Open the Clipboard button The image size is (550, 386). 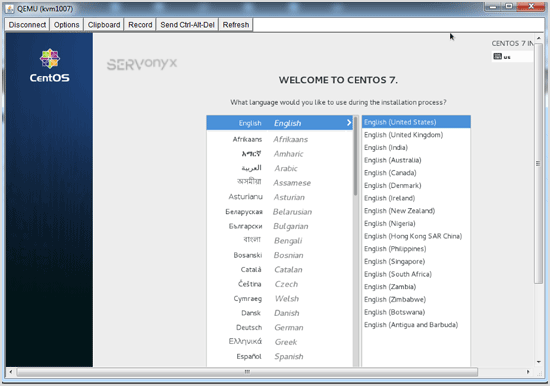pos(104,25)
